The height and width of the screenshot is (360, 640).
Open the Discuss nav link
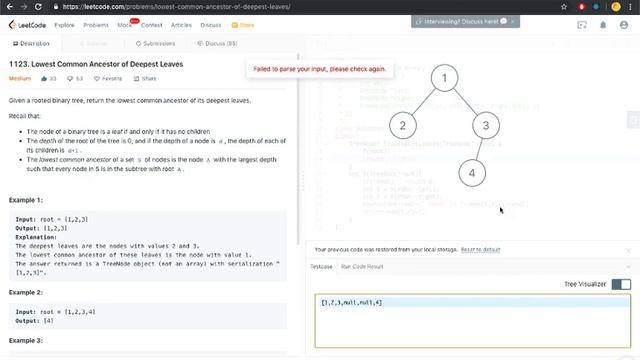point(211,25)
